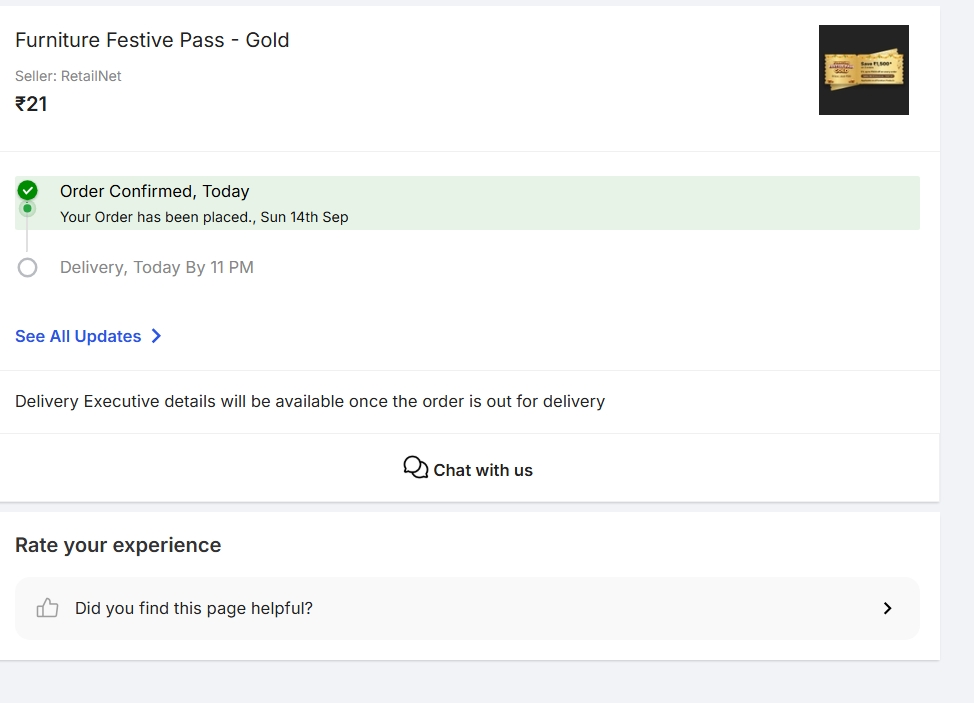Click the Chat with us button

pos(469,469)
